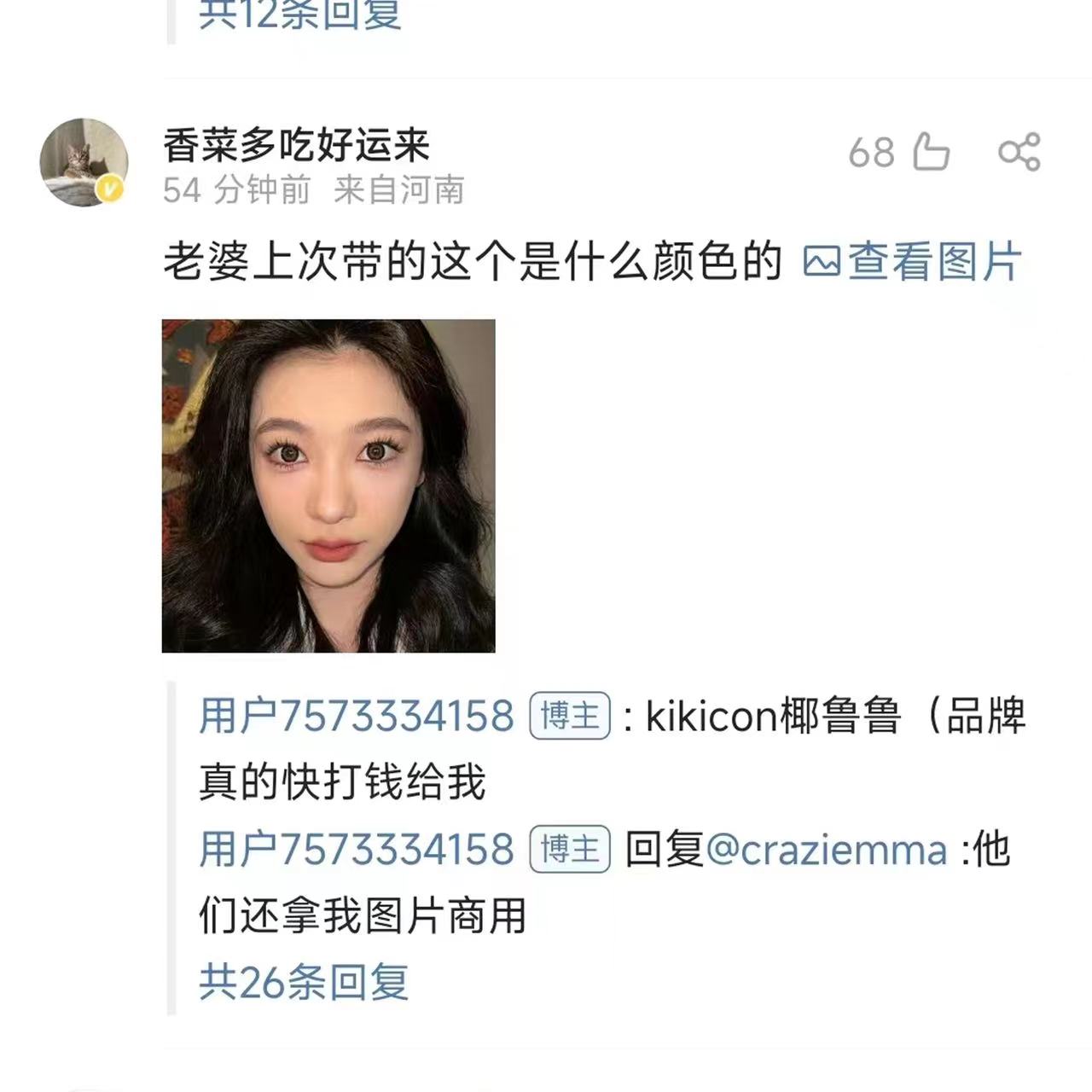Screen dimensions: 1092x1092
Task: Open the username 香菜多吃好运来
Action: (296, 144)
